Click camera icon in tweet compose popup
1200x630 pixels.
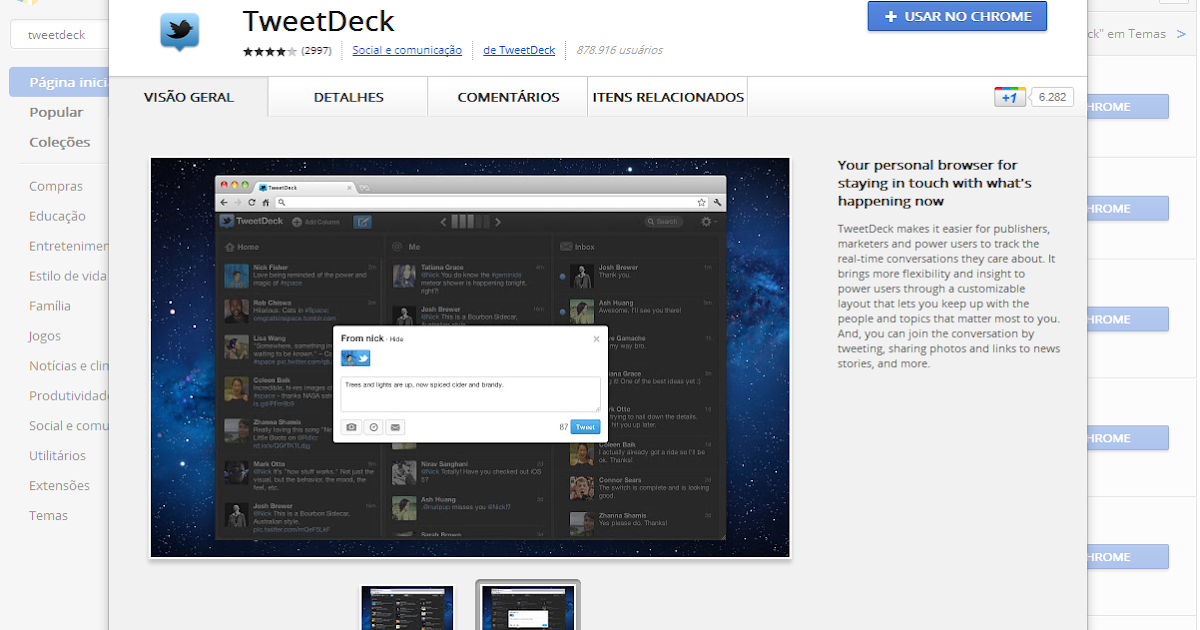click(352, 427)
